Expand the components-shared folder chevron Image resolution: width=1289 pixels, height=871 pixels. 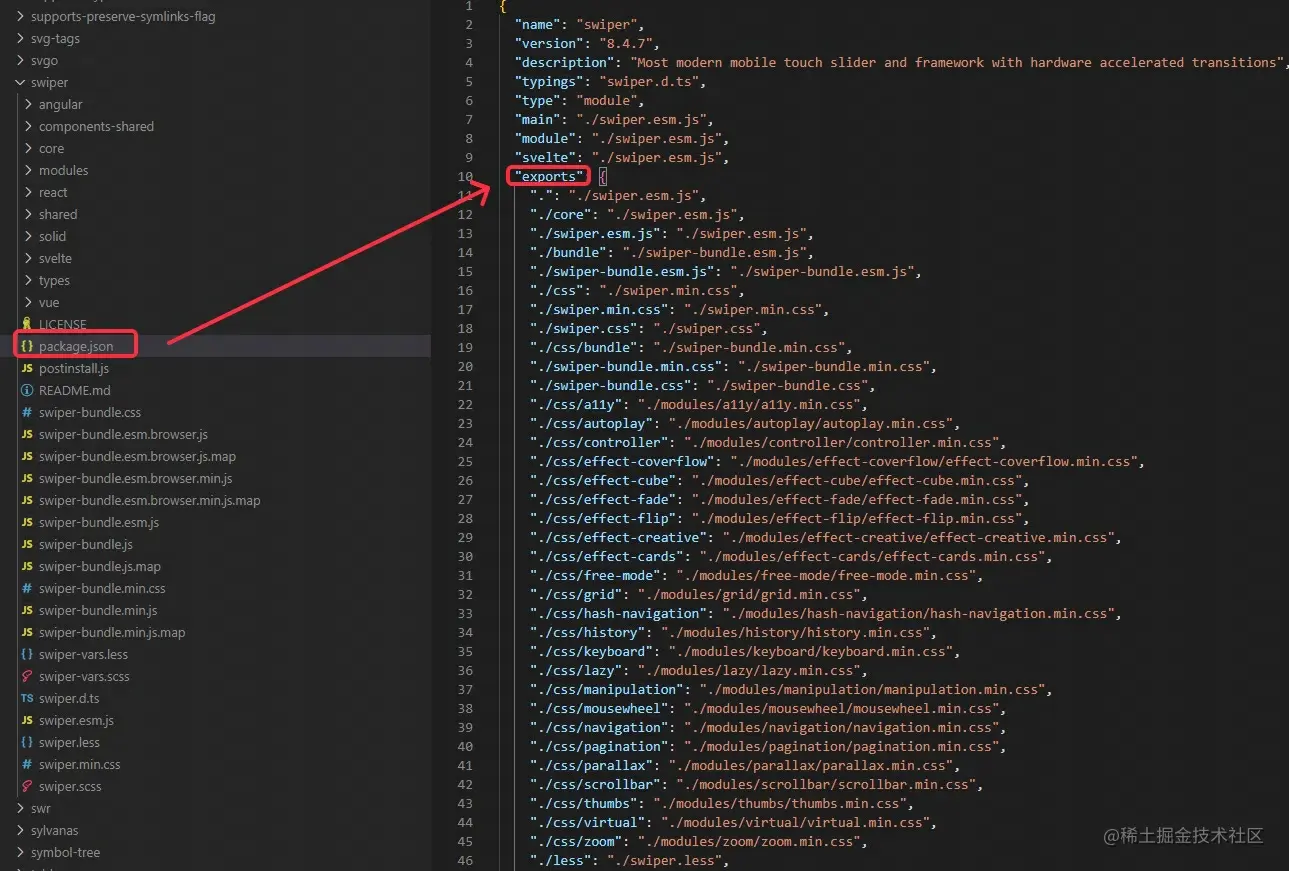28,126
